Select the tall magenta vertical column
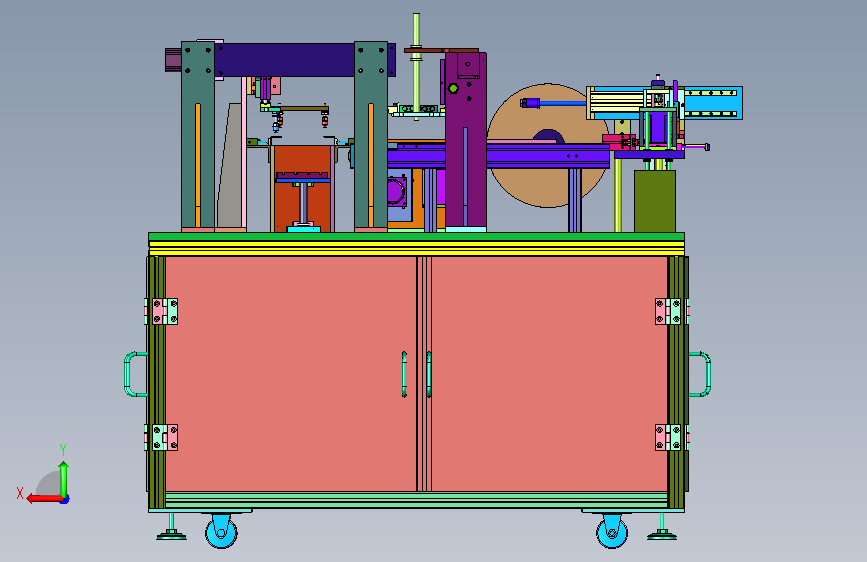The height and width of the screenshot is (562, 867). pos(466,141)
